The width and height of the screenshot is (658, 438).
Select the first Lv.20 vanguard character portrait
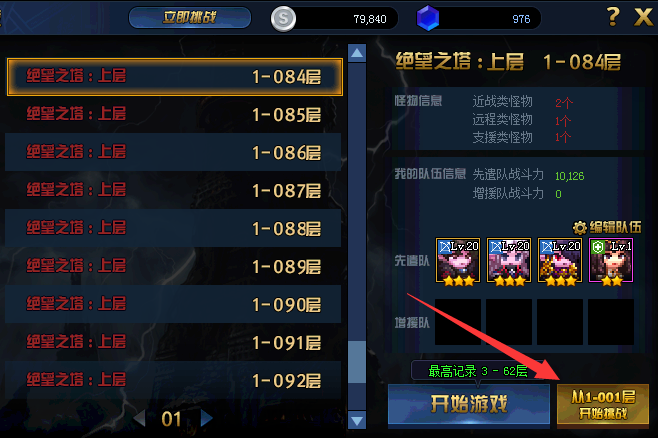(x=458, y=260)
